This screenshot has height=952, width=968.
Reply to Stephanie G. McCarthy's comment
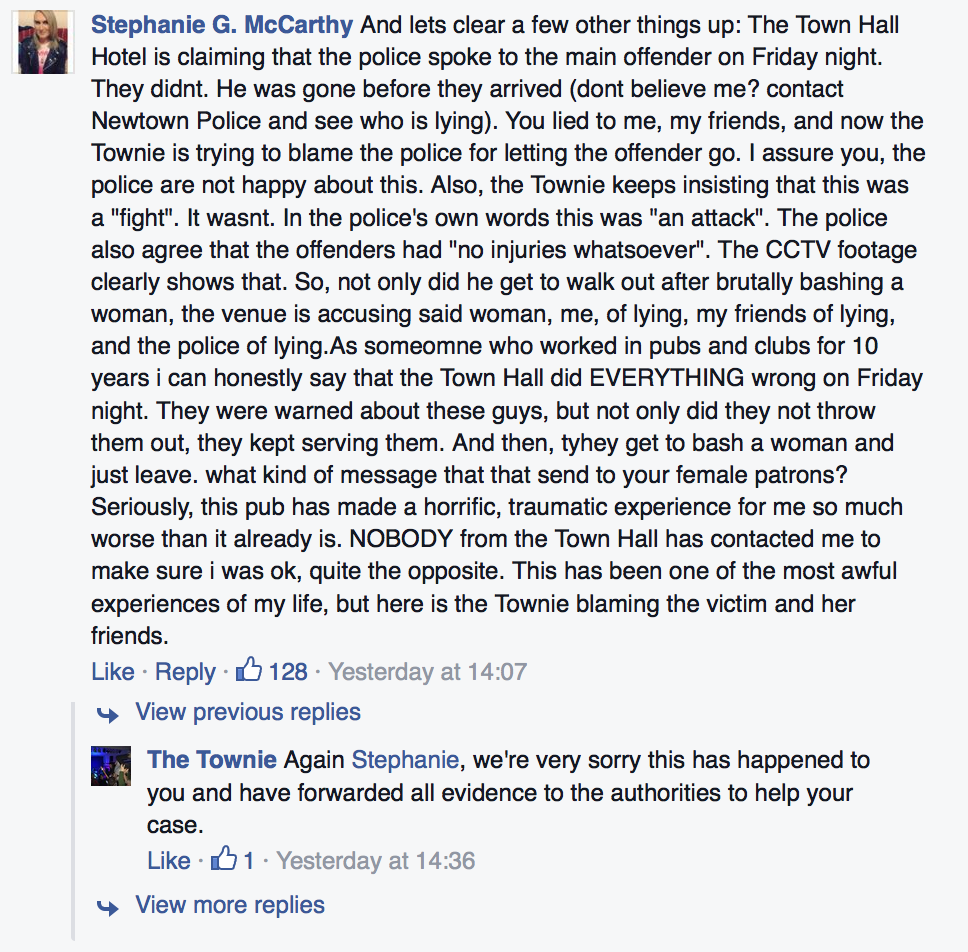185,672
